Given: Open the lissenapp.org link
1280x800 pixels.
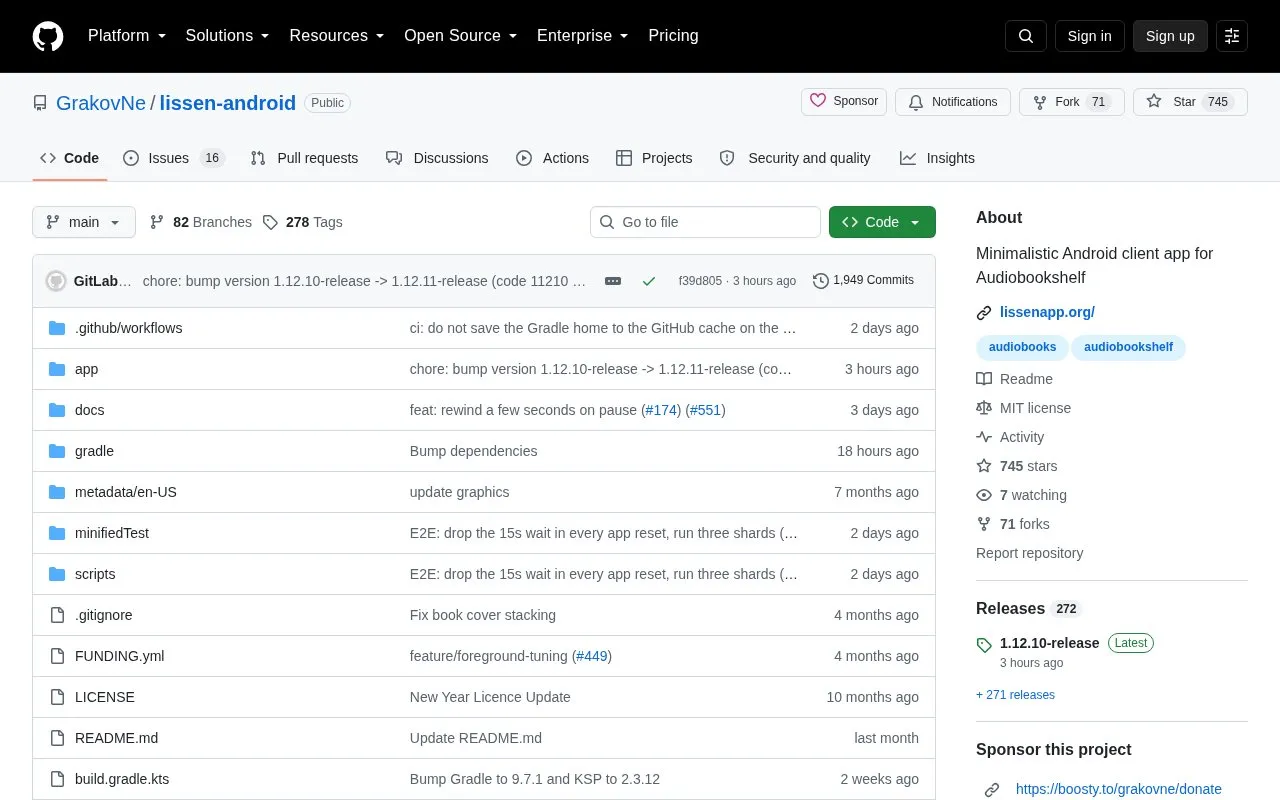Looking at the screenshot, I should pos(1047,312).
